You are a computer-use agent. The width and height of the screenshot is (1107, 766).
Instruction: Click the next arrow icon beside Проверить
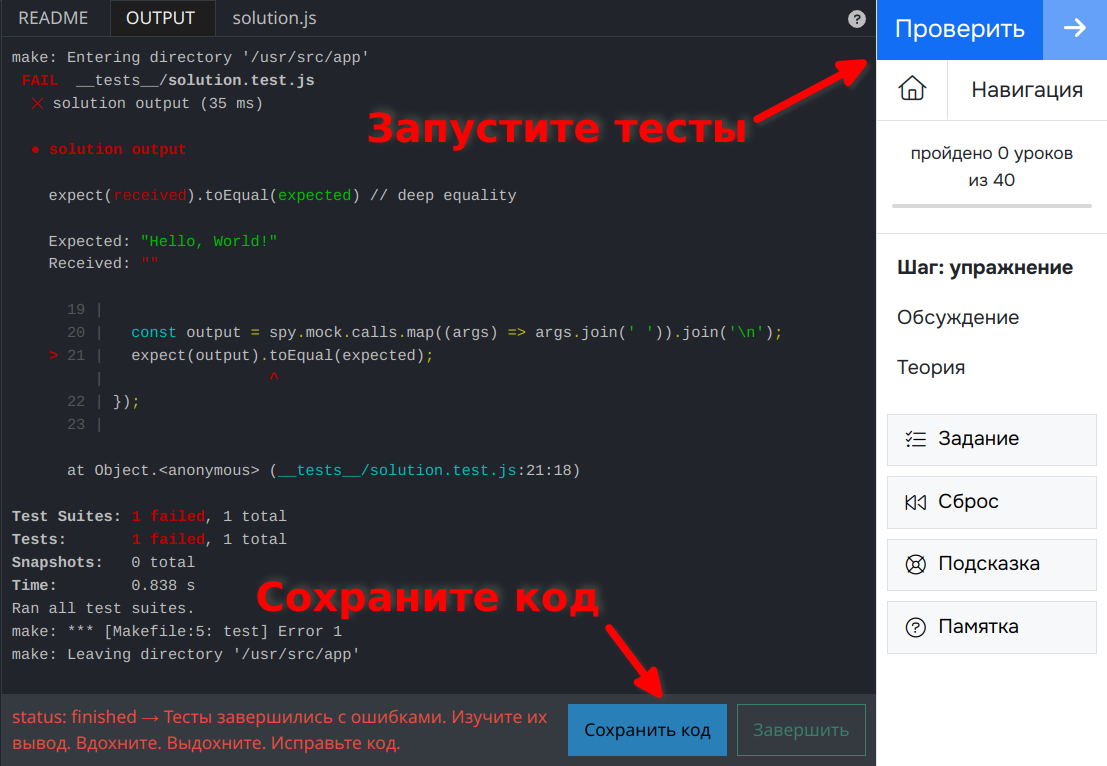click(x=1075, y=29)
